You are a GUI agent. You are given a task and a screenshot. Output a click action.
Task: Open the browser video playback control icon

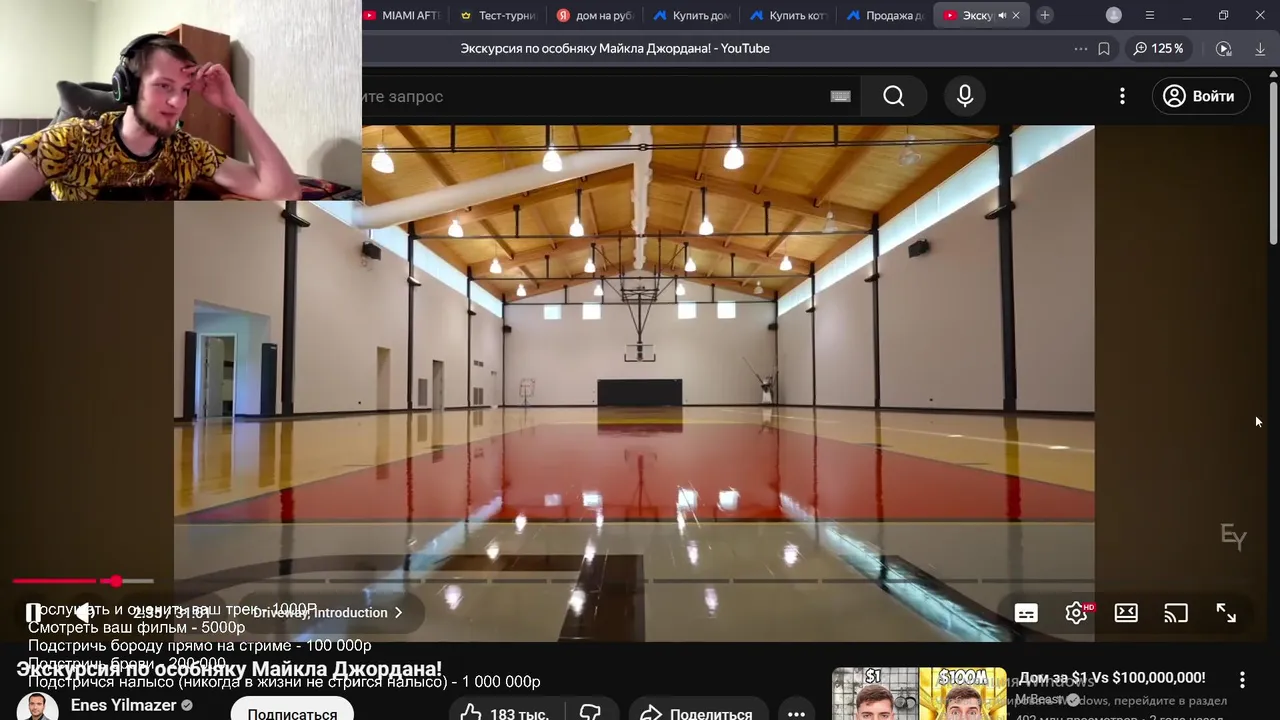click(x=1224, y=48)
